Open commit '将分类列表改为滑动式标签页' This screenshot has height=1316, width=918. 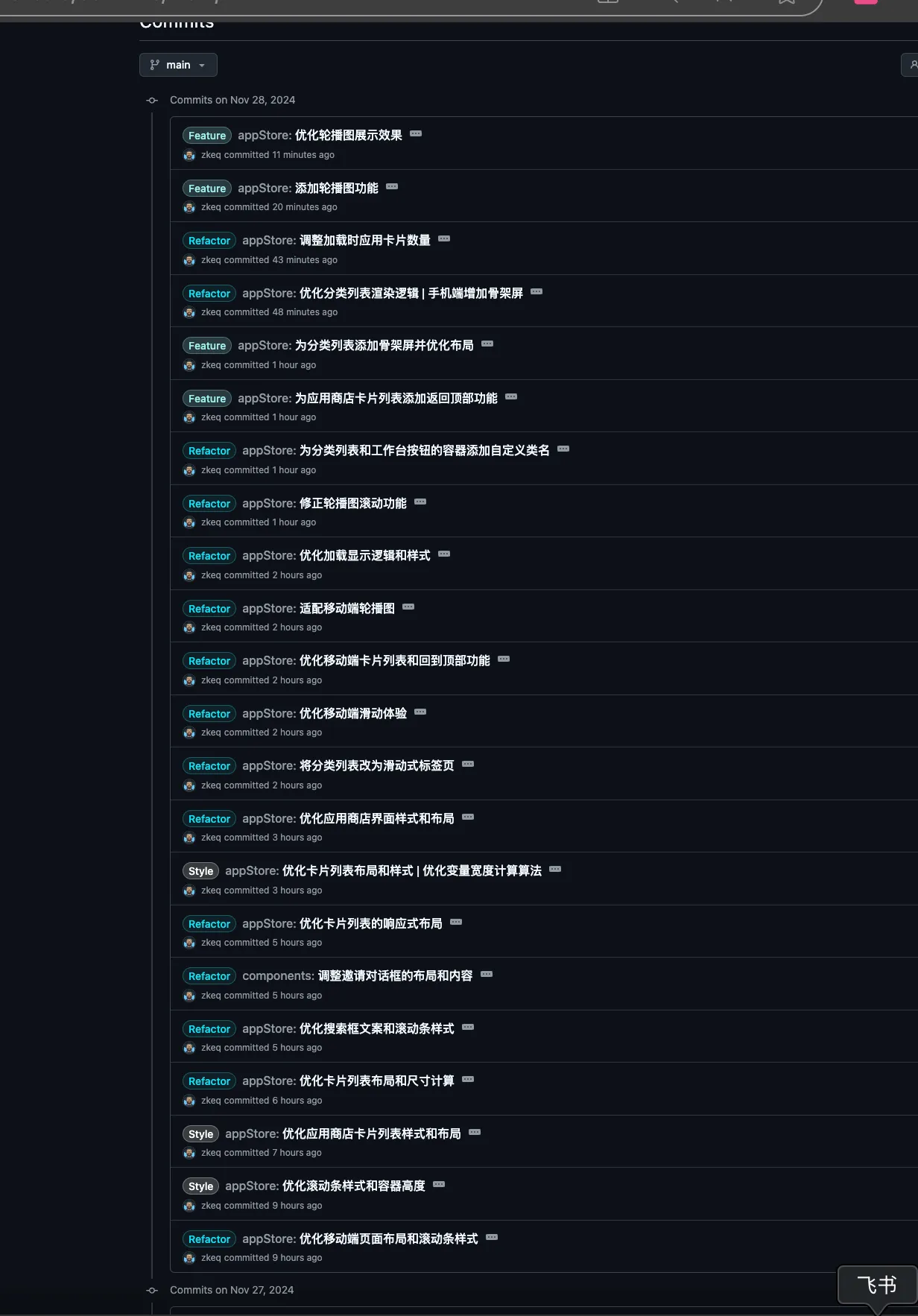[377, 766]
